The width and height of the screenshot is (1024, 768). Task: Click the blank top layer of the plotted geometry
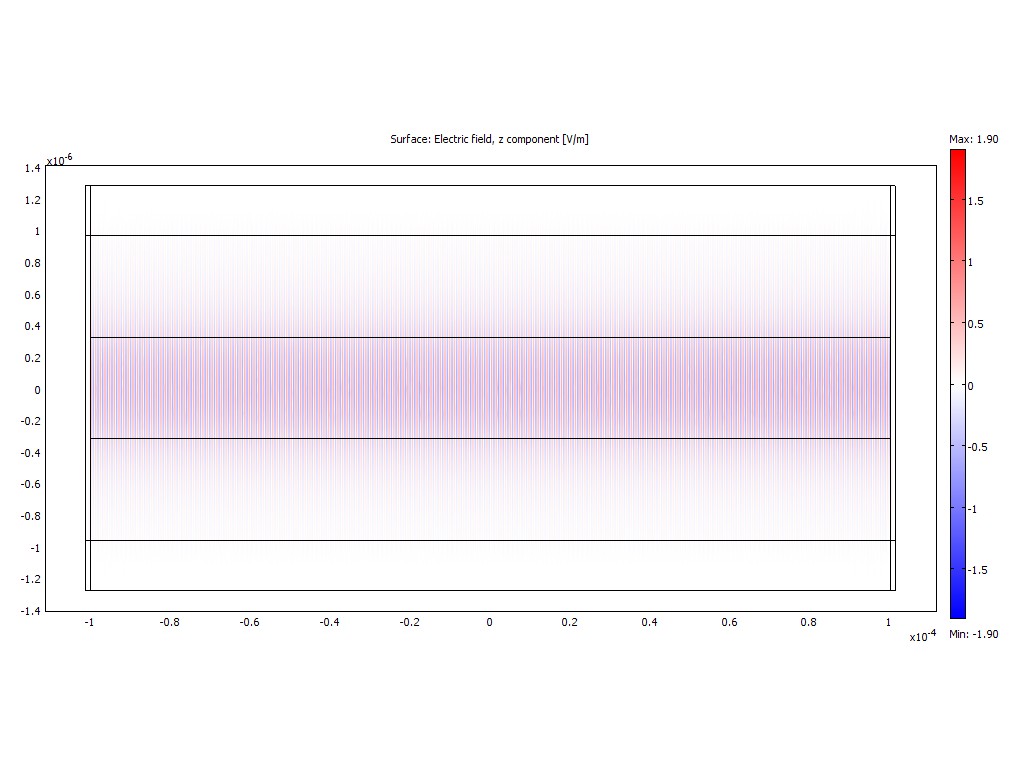click(489, 210)
